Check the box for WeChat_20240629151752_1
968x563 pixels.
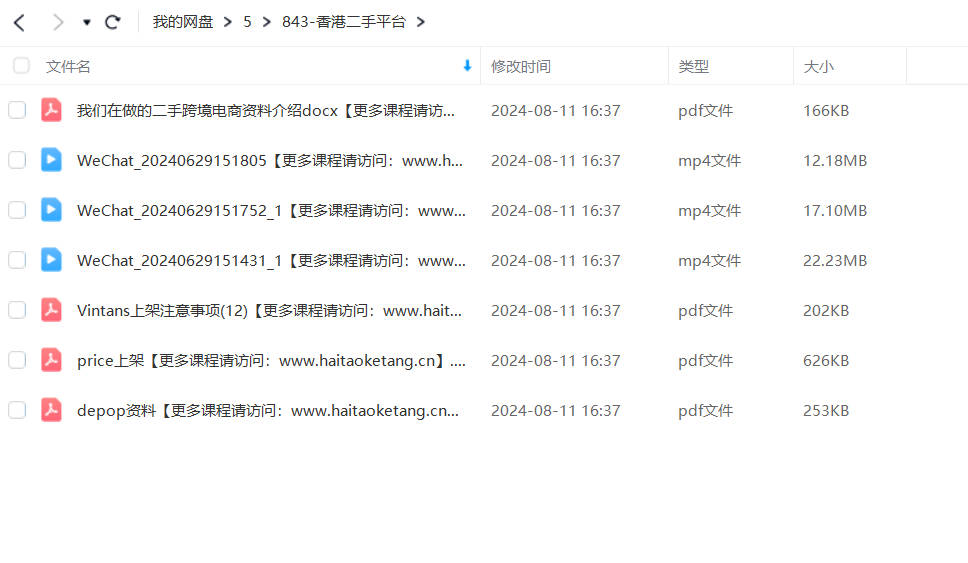click(17, 211)
